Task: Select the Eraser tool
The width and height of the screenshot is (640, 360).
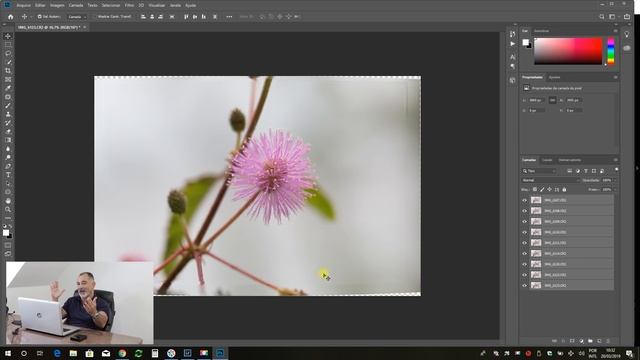Action: tap(8, 131)
